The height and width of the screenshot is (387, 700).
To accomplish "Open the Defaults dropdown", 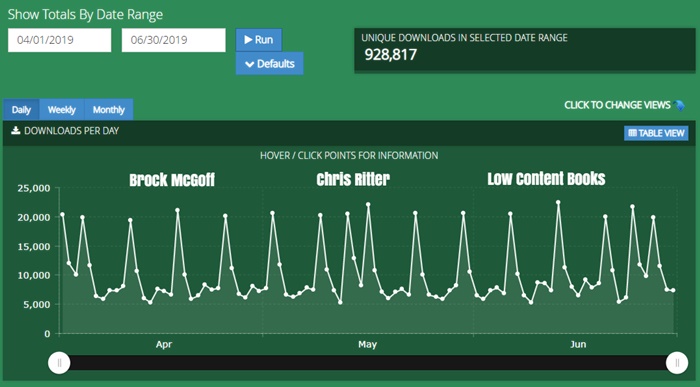I will pyautogui.click(x=269, y=63).
